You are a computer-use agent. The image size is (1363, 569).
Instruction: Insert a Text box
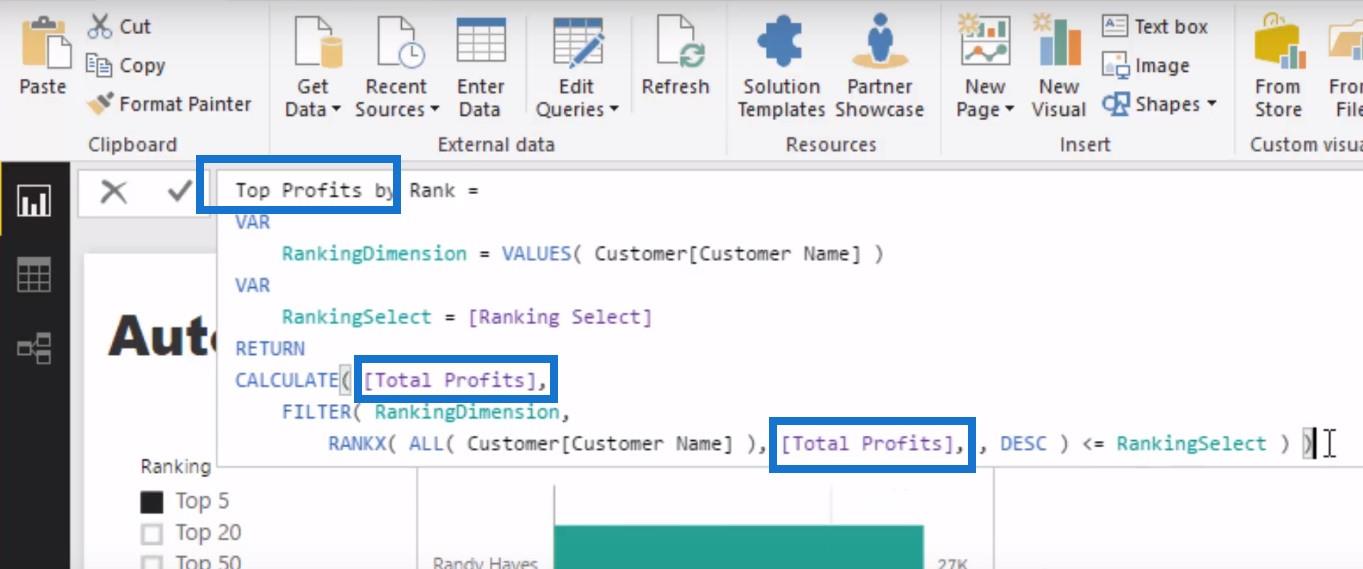click(x=1155, y=27)
